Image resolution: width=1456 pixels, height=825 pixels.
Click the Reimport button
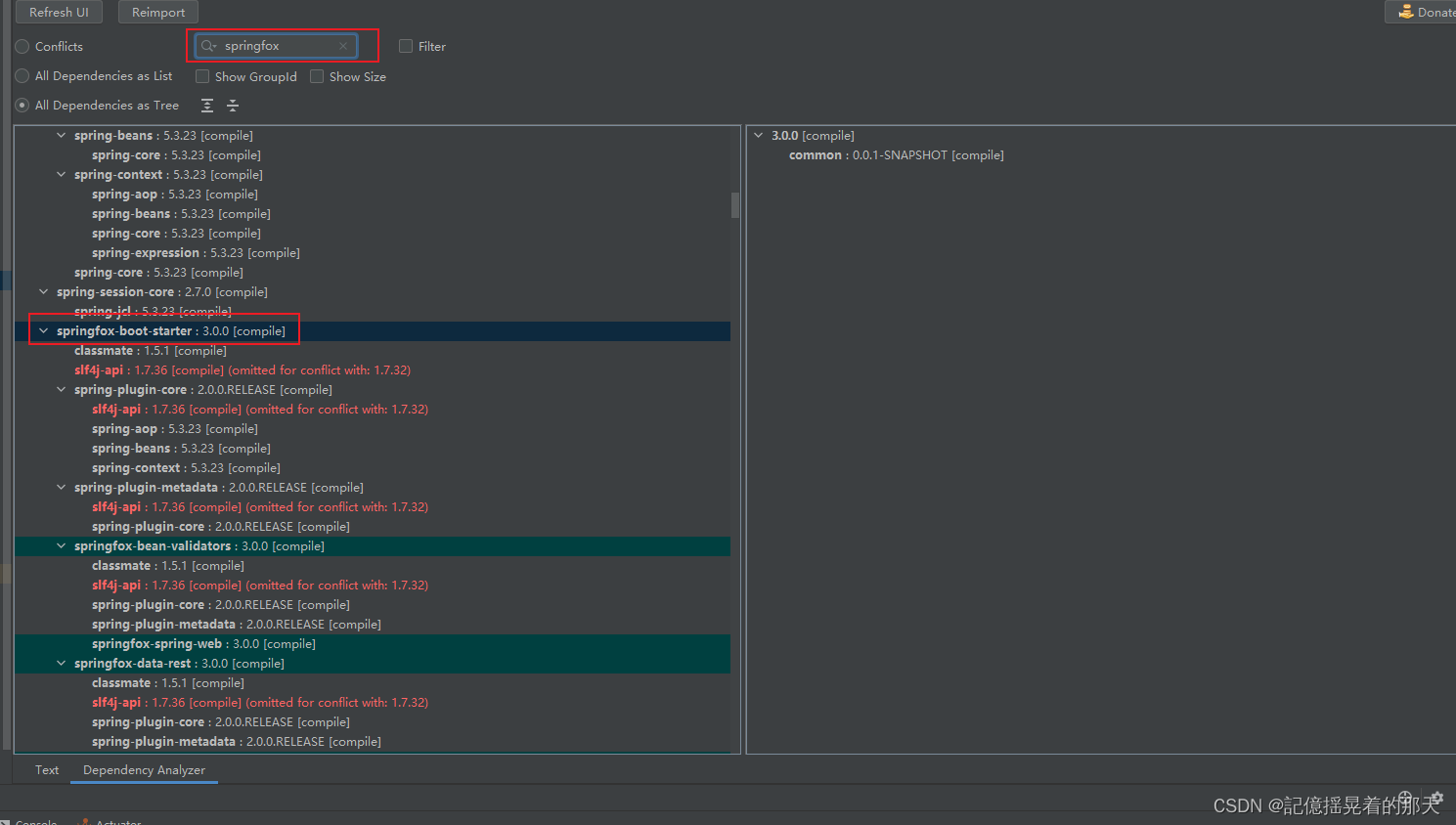pyautogui.click(x=157, y=12)
